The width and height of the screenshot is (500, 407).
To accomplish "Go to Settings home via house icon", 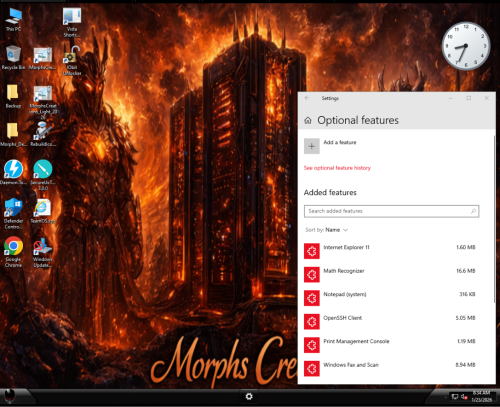I will tap(308, 120).
